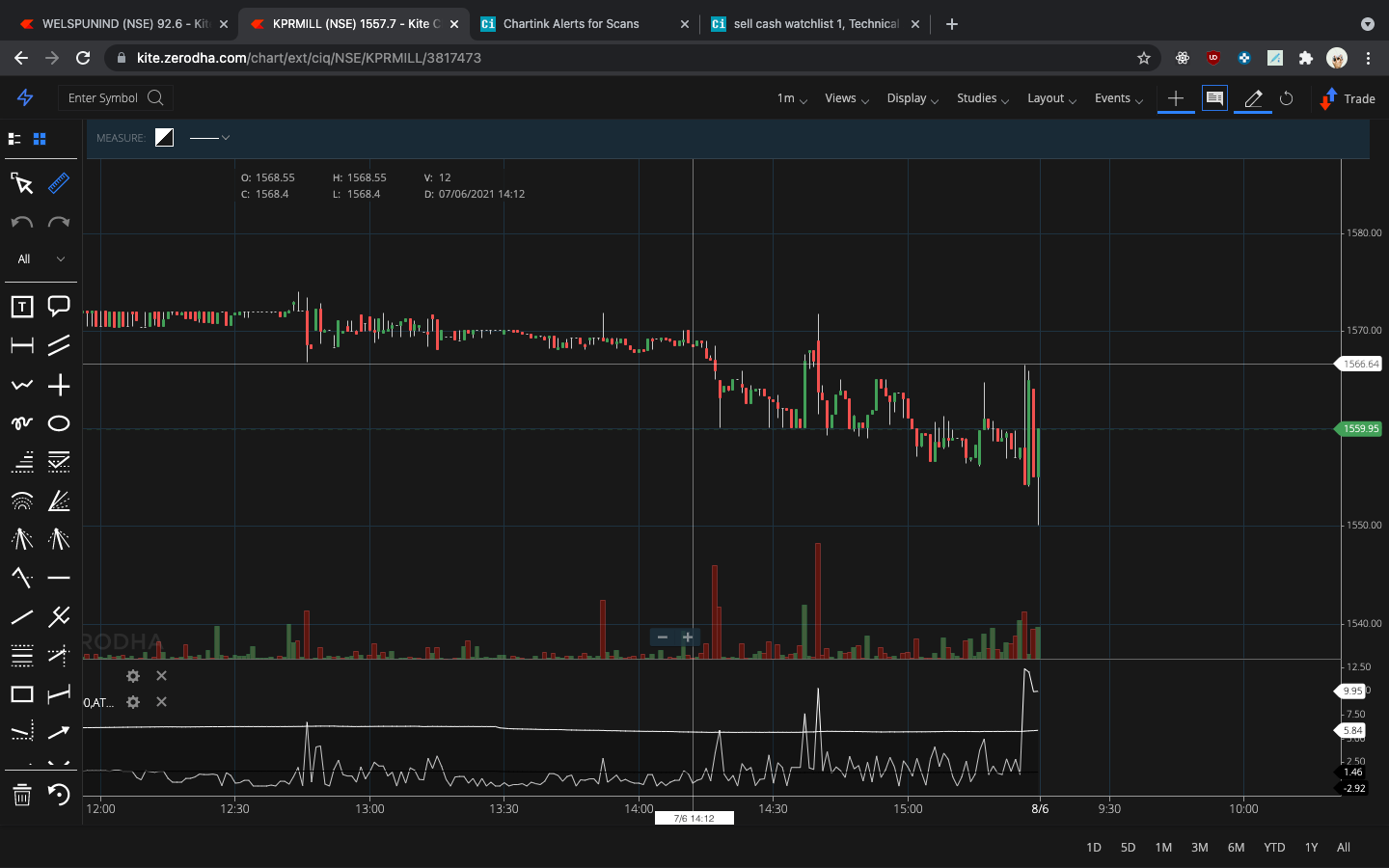Select the Annotation text tool
1389x868 pixels.
[21, 307]
